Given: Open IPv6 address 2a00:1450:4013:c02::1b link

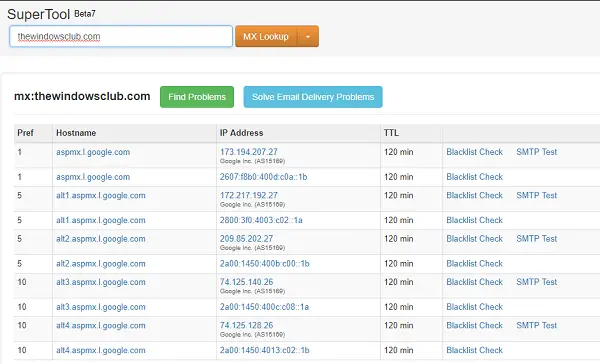Looking at the screenshot, I should pos(264,350).
